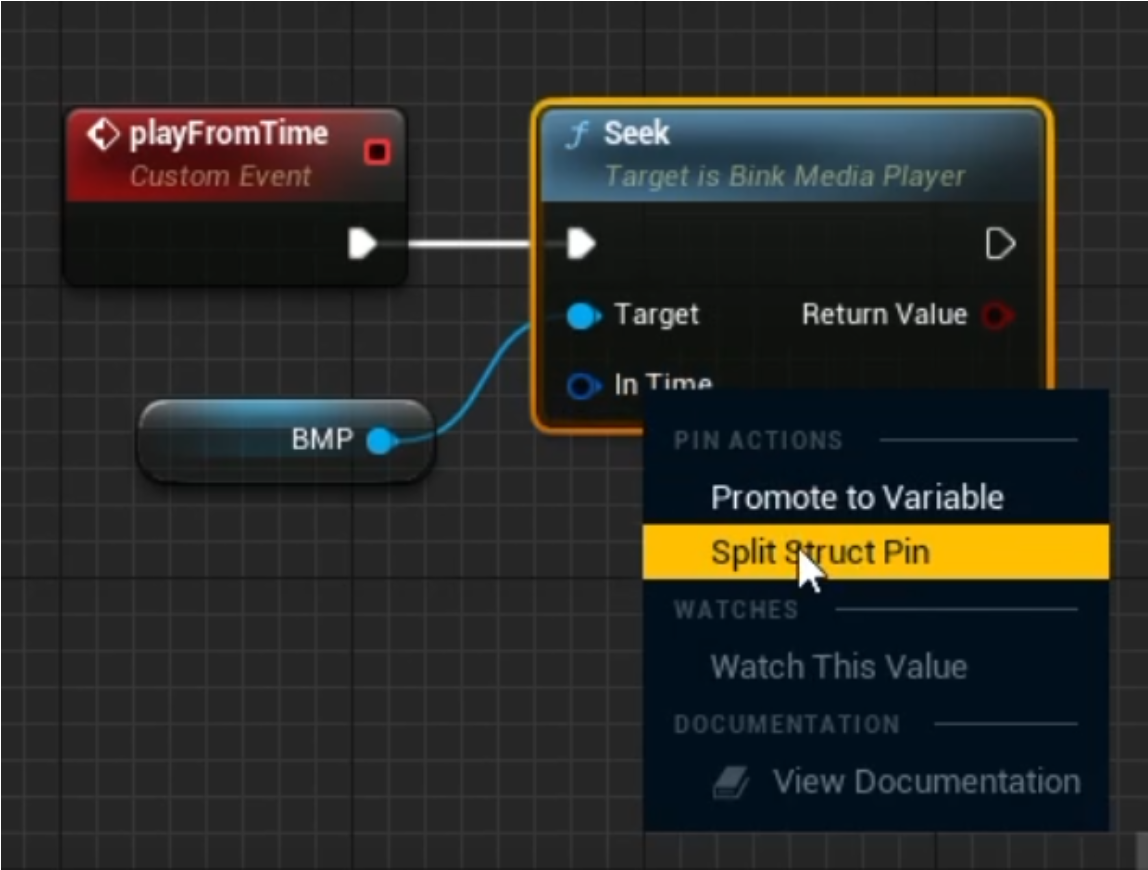The height and width of the screenshot is (870, 1148).
Task: Click the playFromTime event diamond icon
Action: pos(104,135)
